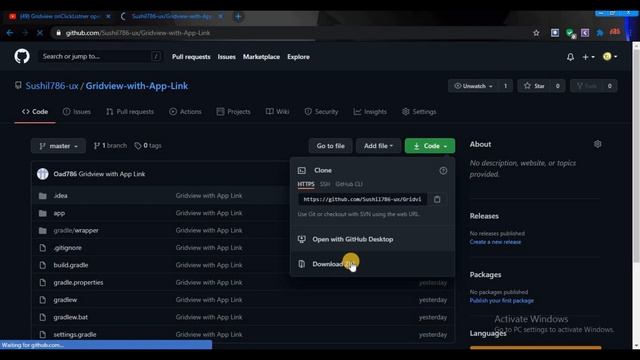Click Download ZIP option
640x360 pixels.
372,264
